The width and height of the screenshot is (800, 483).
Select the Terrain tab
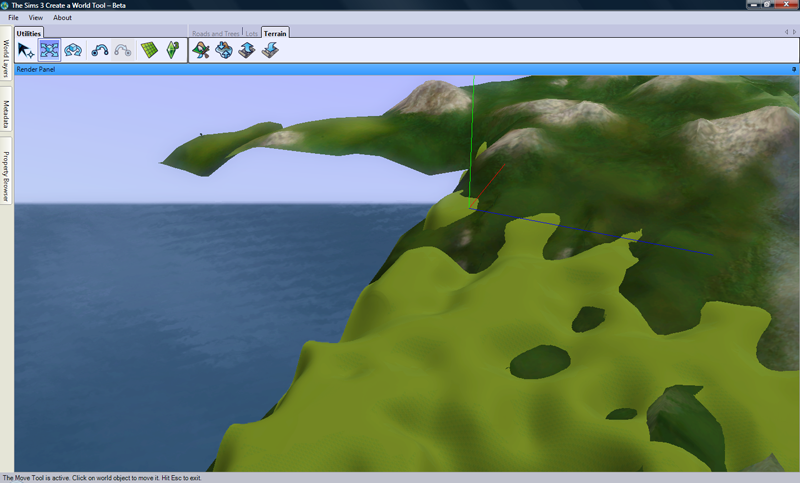click(275, 33)
